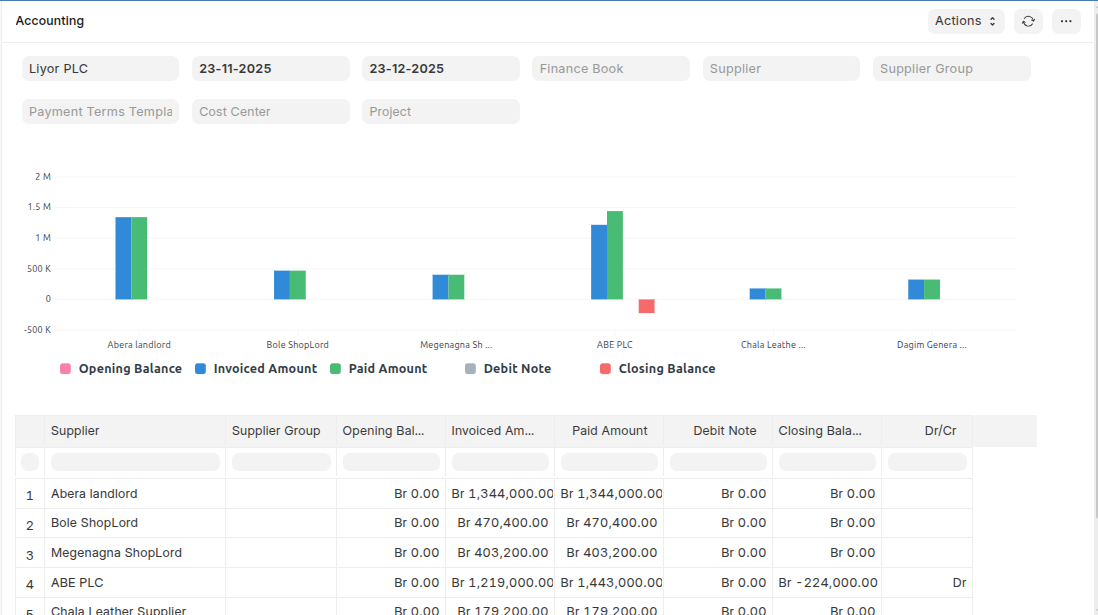The width and height of the screenshot is (1098, 615).
Task: Click ABE PLC red closing balance bar
Action: tap(646, 306)
